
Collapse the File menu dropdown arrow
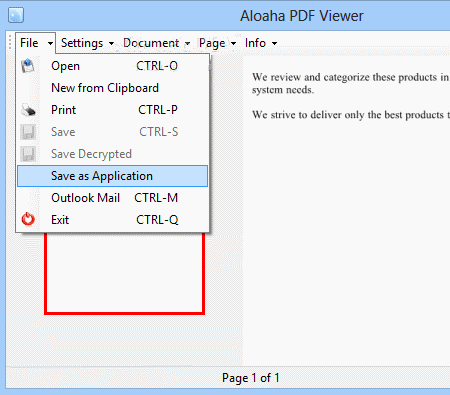50,43
